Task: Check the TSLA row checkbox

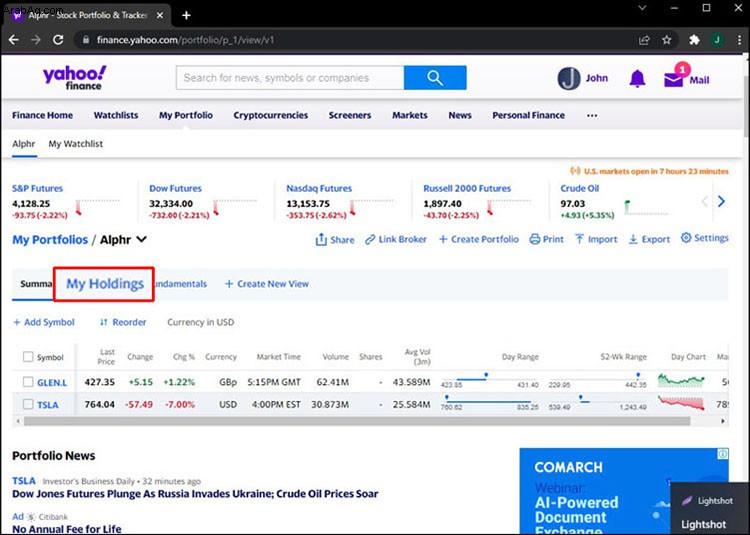Action: pos(28,404)
